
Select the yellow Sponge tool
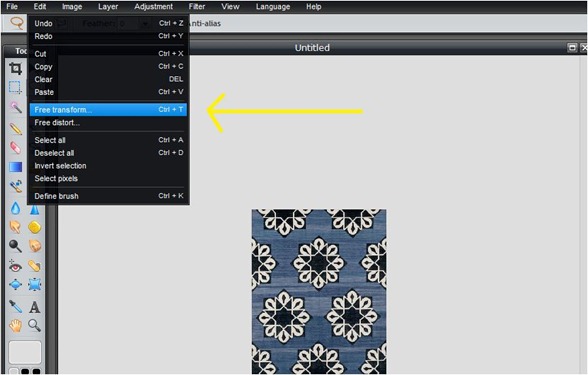(x=34, y=227)
